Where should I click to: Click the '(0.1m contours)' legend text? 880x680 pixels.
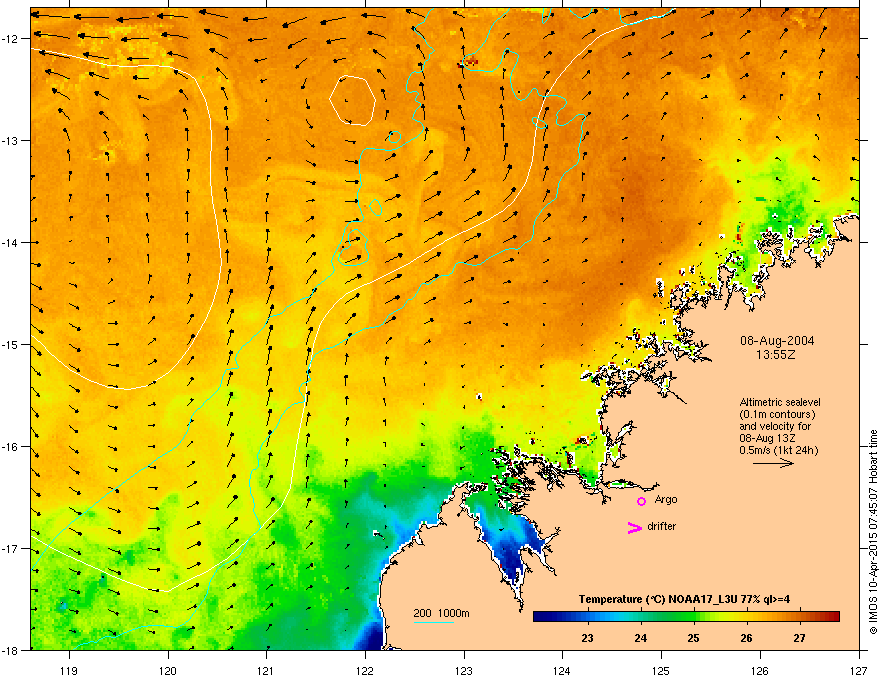point(777,415)
